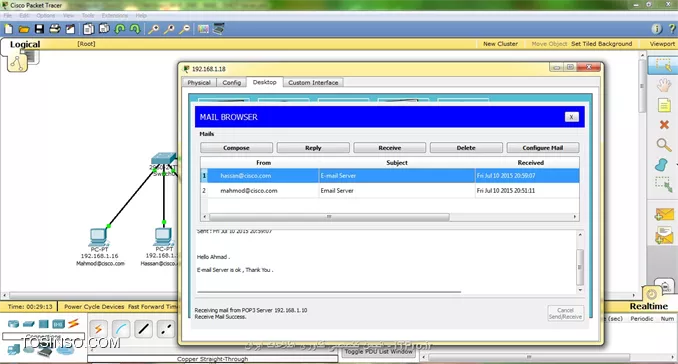Zoom out with the minus magnifier
Viewport: 678px width, 364px height.
pyautogui.click(x=185, y=29)
